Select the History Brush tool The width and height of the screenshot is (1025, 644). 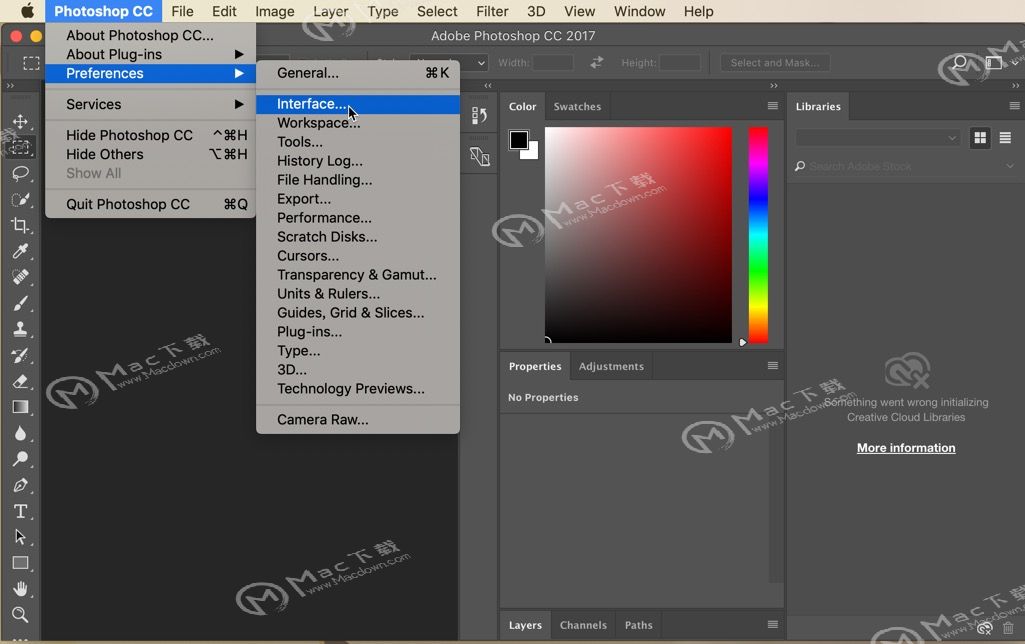click(20, 355)
